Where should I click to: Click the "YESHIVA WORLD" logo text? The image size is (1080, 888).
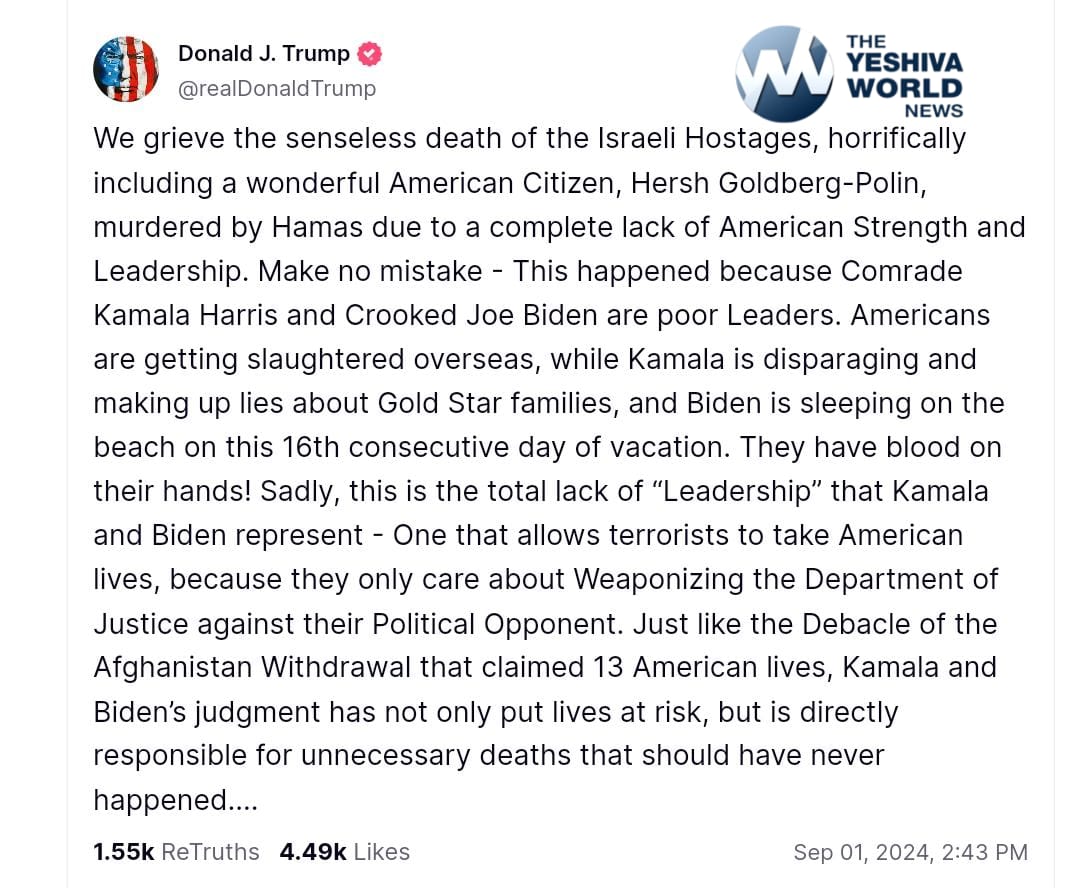point(904,75)
